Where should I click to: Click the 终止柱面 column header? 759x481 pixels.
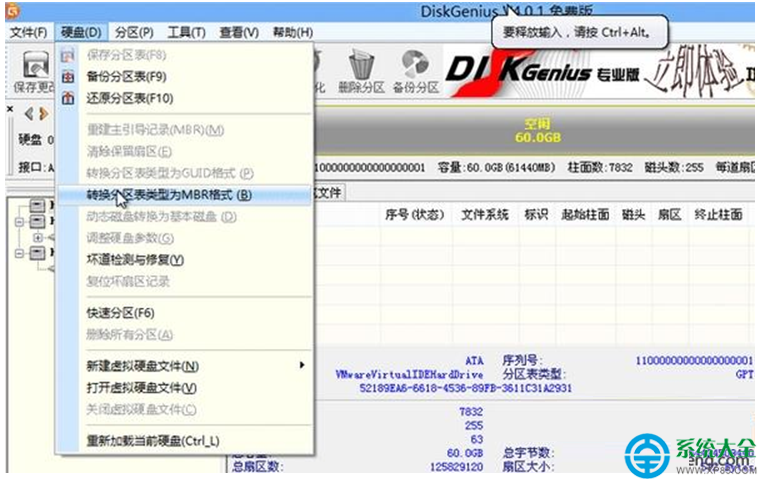718,215
